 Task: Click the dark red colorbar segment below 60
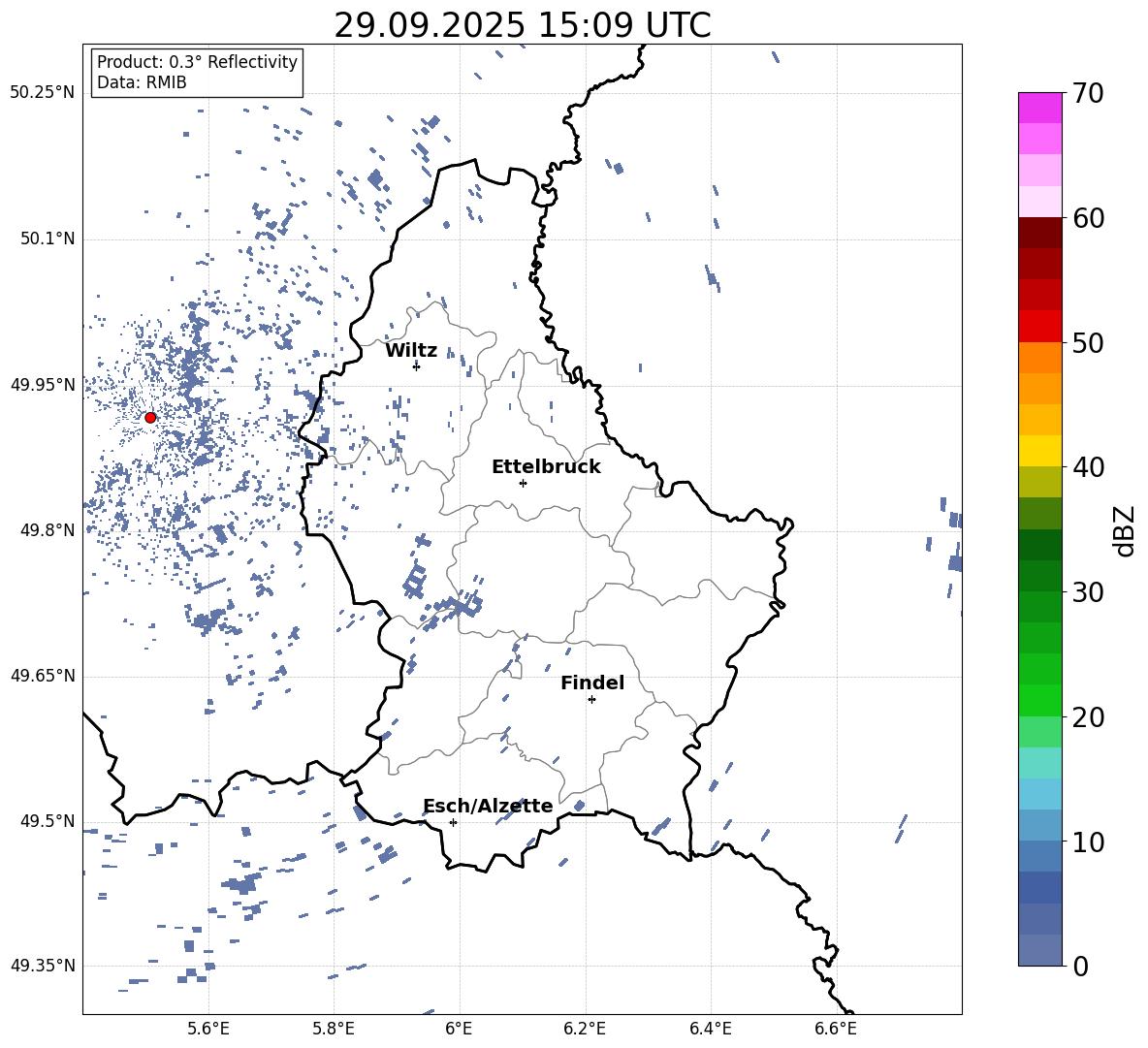[x=1040, y=233]
